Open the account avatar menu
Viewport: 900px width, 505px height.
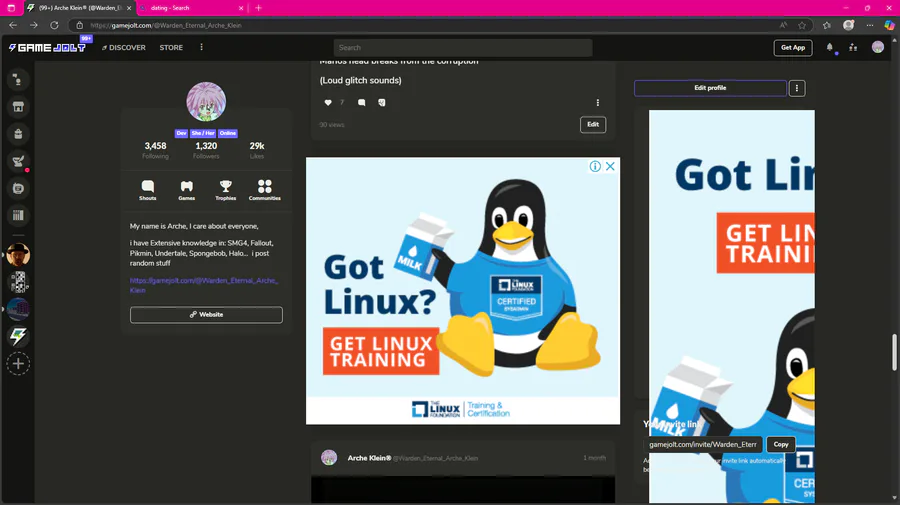pyautogui.click(x=878, y=48)
